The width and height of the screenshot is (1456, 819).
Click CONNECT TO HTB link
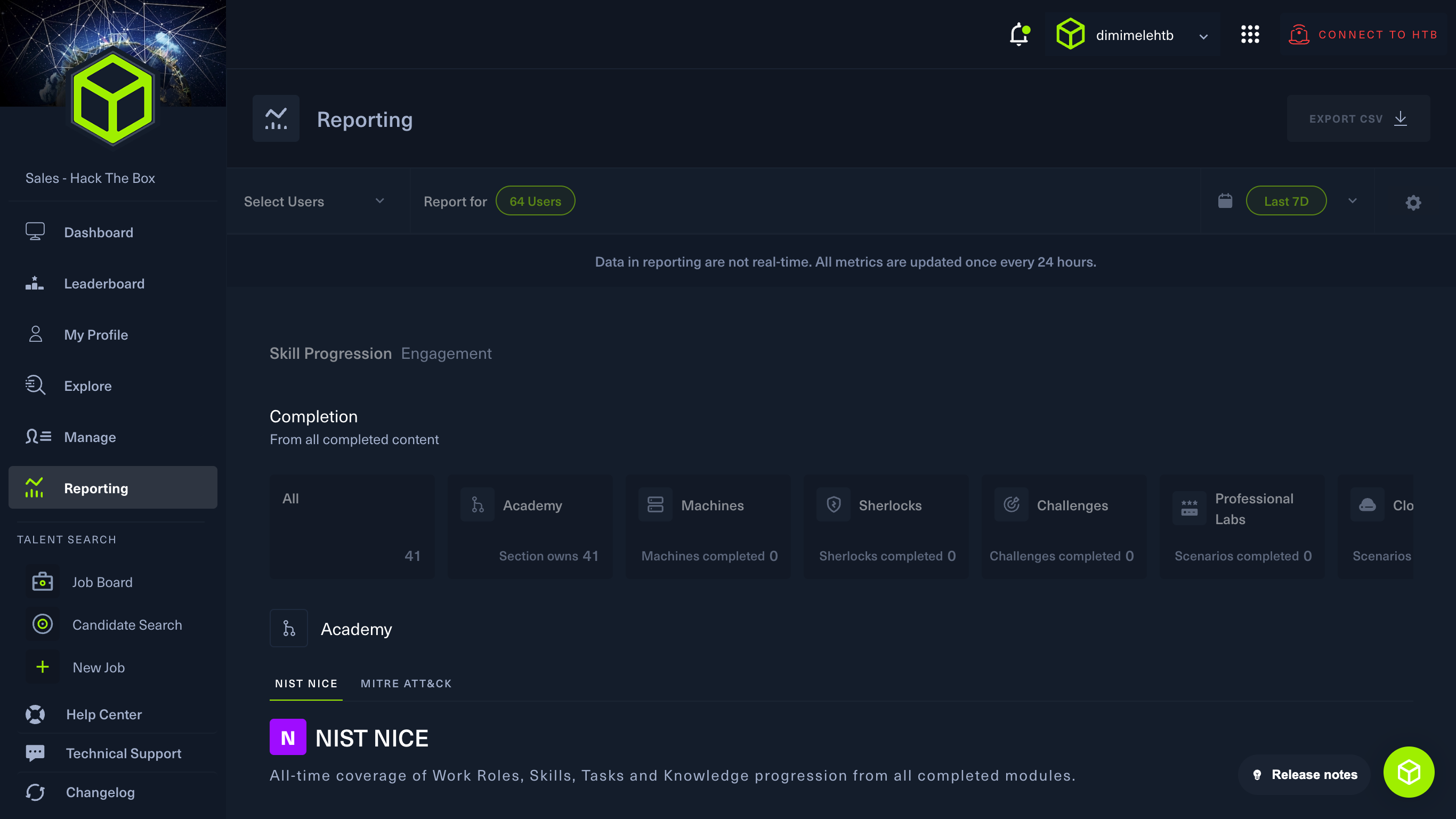coord(1378,35)
